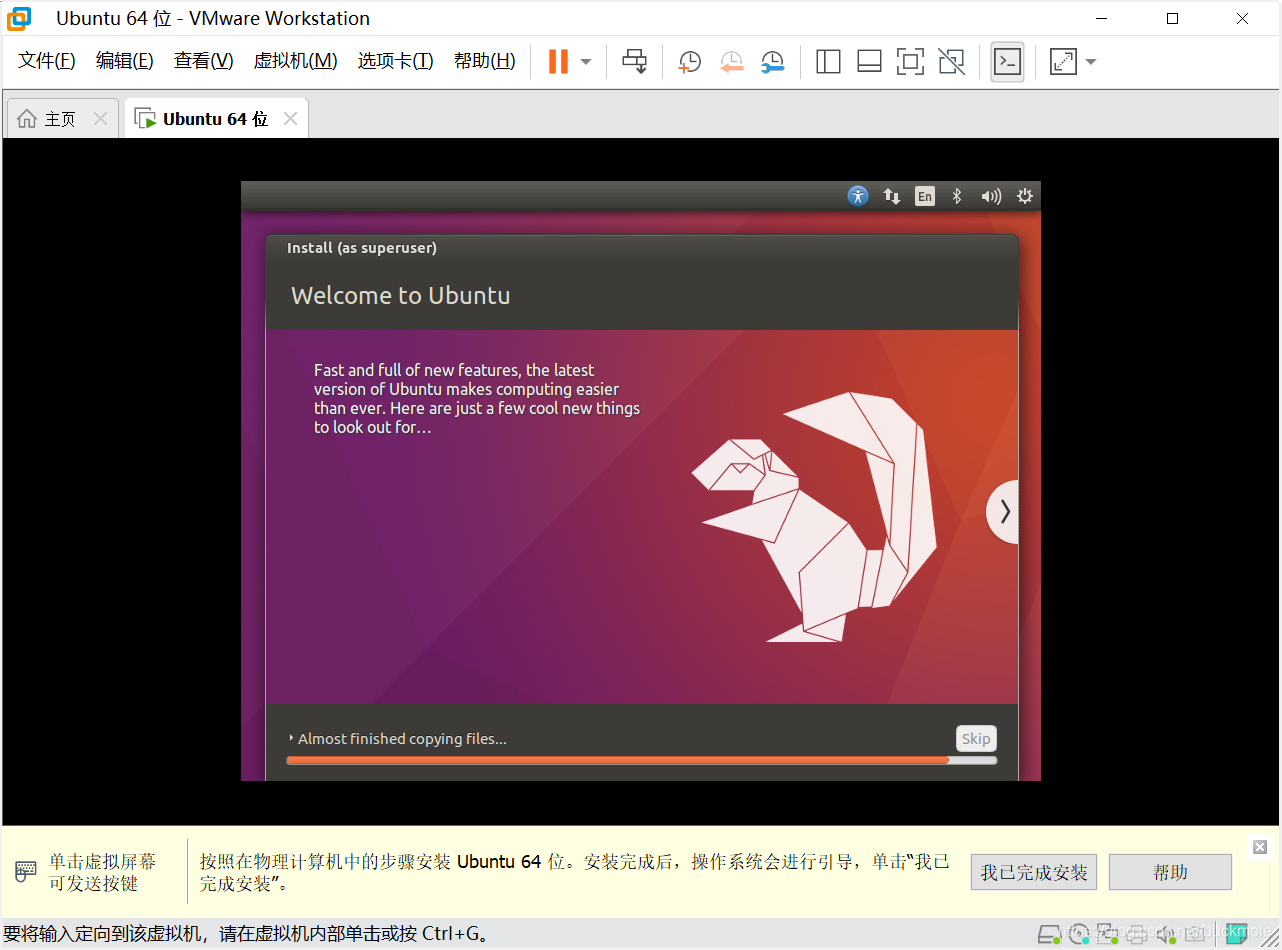Click the Skip button in installer
The height and width of the screenshot is (950, 1282).
(x=976, y=739)
